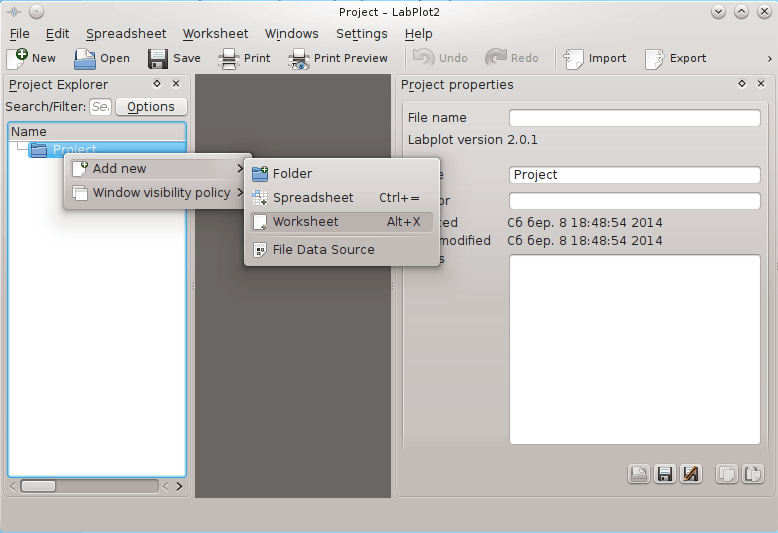Float the Project Explorer panel
This screenshot has height=533, width=778.
[157, 85]
